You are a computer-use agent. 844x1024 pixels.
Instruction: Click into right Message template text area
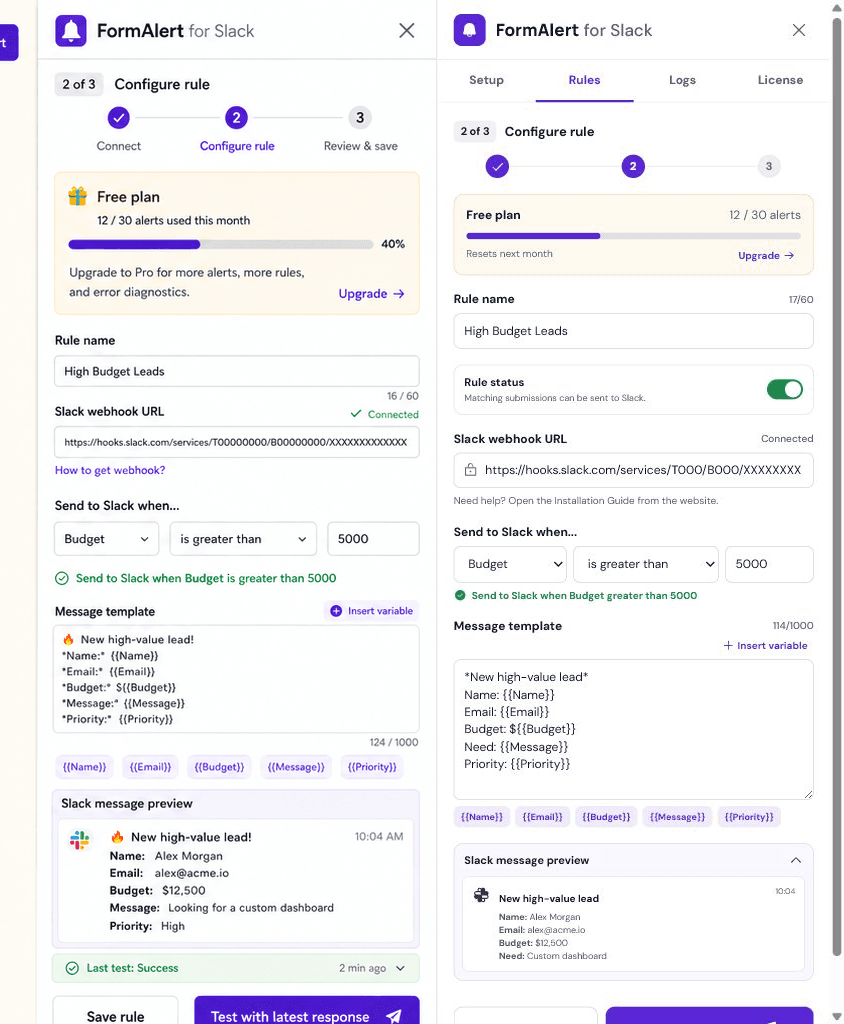633,729
